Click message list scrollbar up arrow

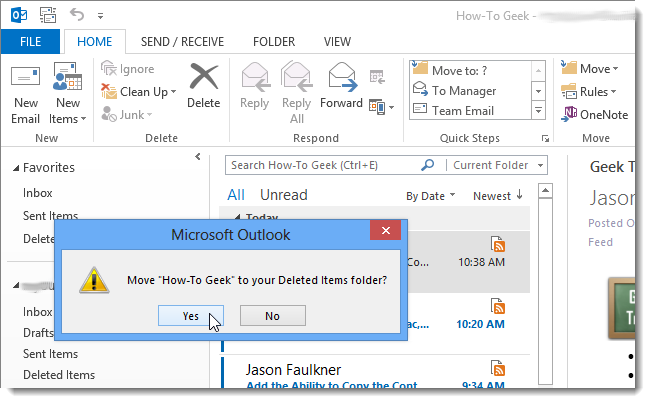point(545,191)
